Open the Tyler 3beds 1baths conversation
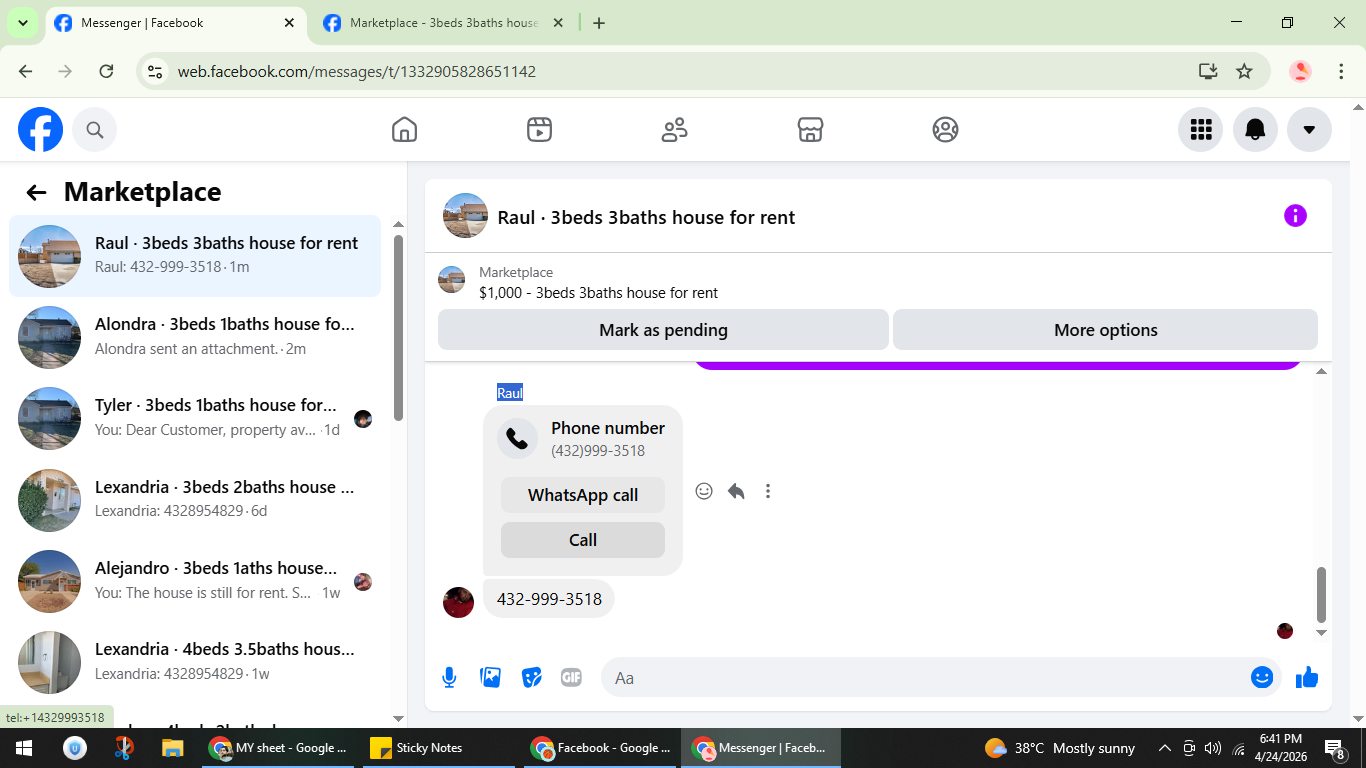The image size is (1366, 768). tap(195, 418)
